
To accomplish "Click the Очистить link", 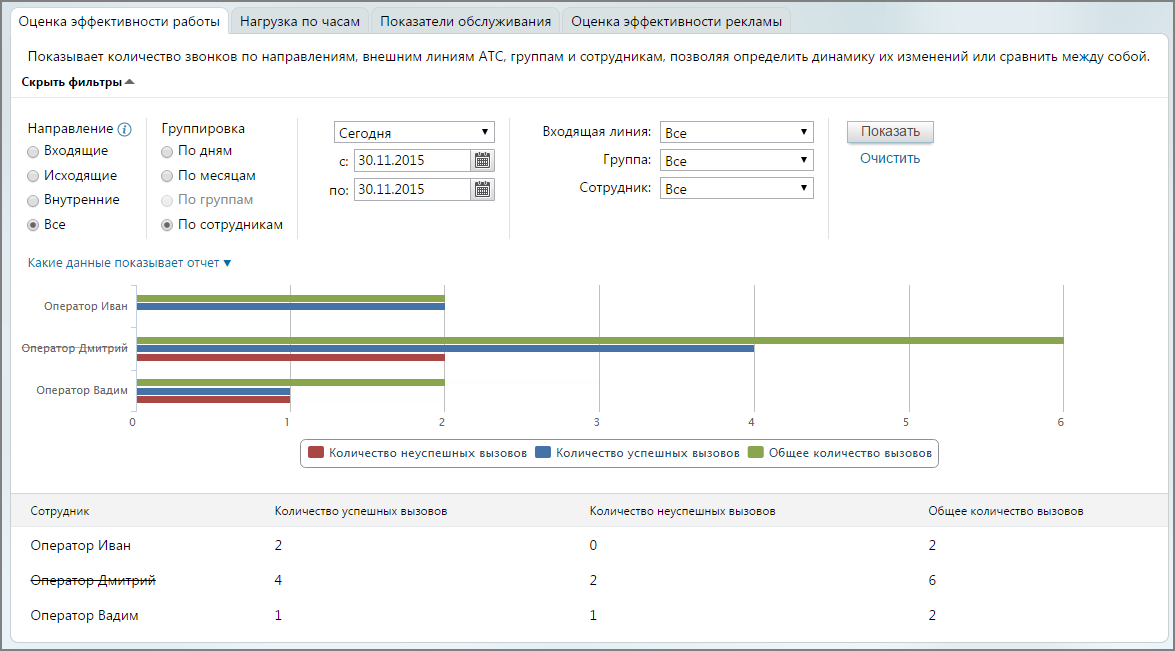I will click(x=890, y=159).
